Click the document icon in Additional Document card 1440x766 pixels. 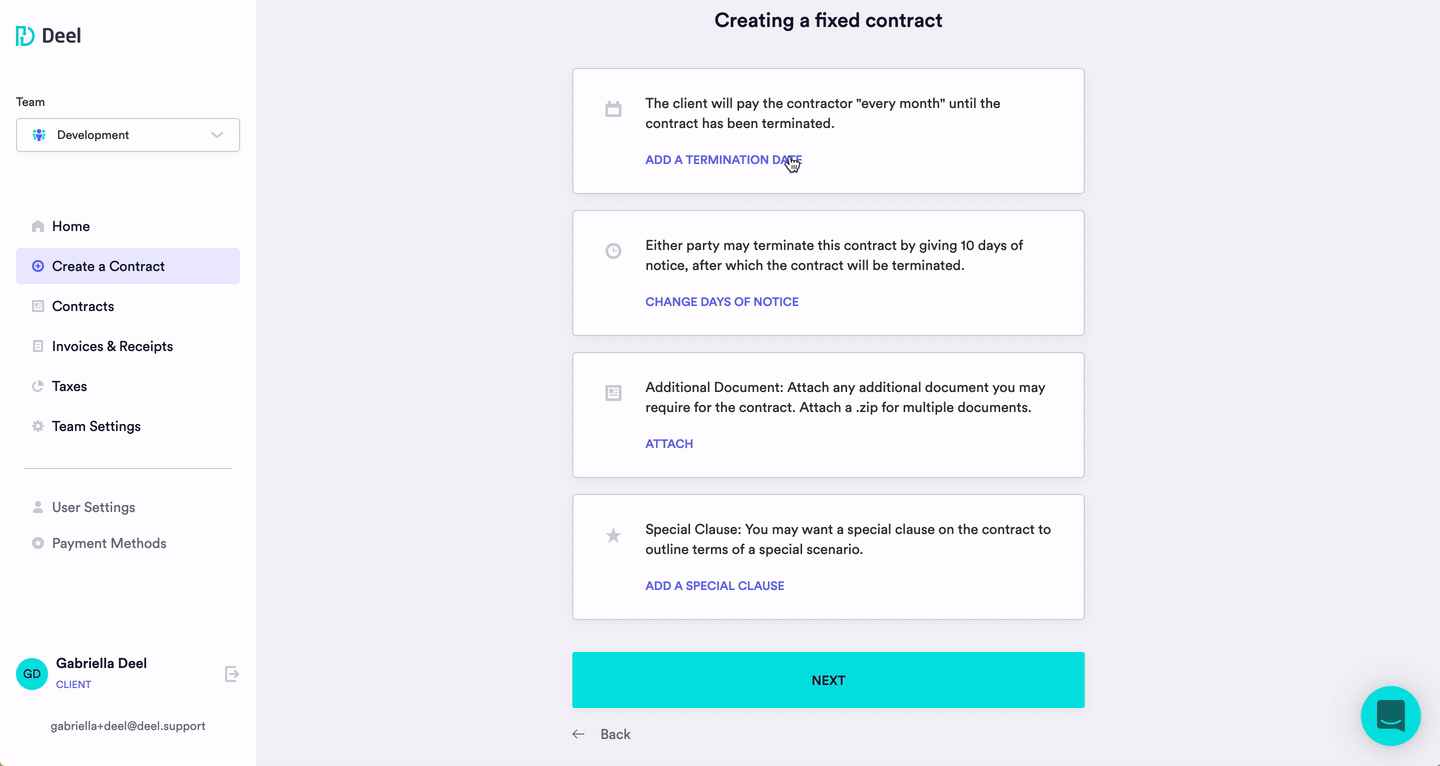click(613, 393)
